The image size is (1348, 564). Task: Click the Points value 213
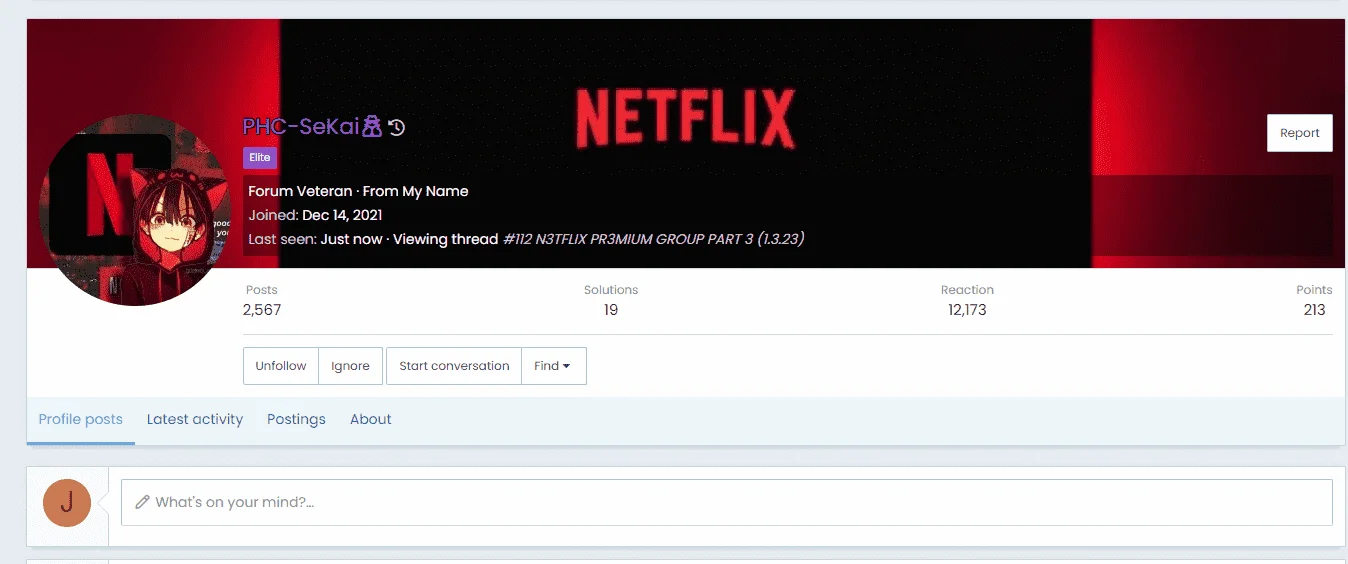click(1315, 310)
